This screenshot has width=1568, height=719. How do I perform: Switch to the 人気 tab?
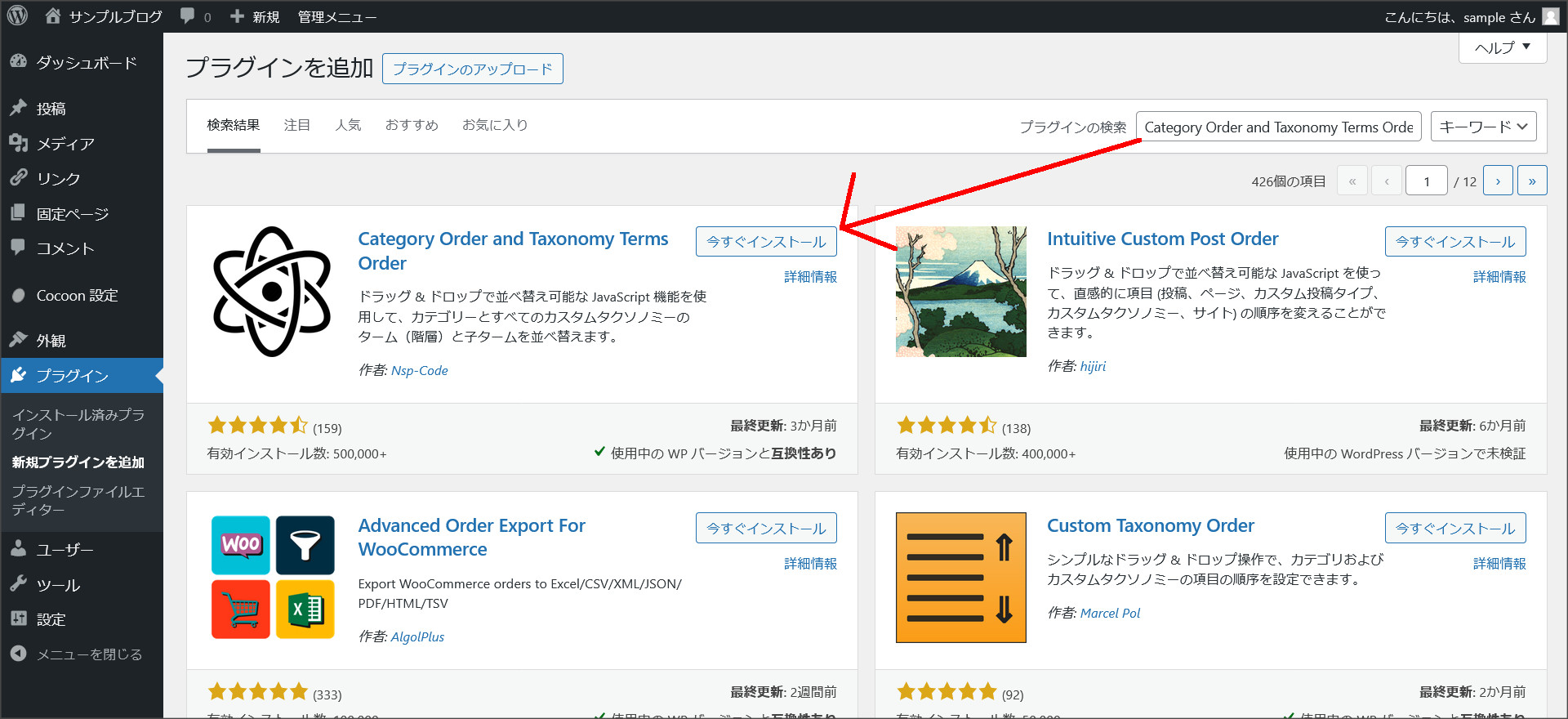point(348,125)
